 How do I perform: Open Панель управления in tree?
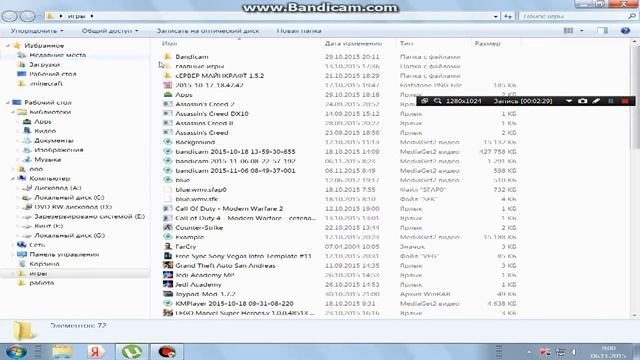[x=64, y=255]
